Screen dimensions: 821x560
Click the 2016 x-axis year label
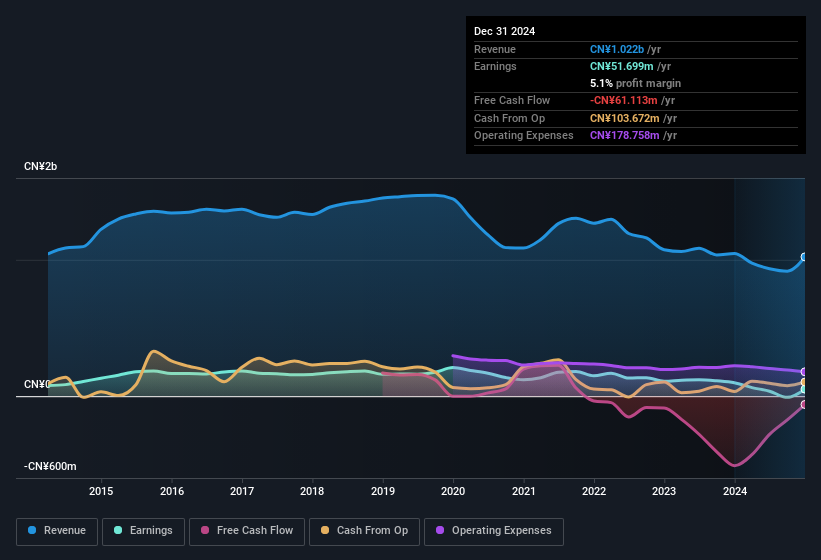[172, 491]
